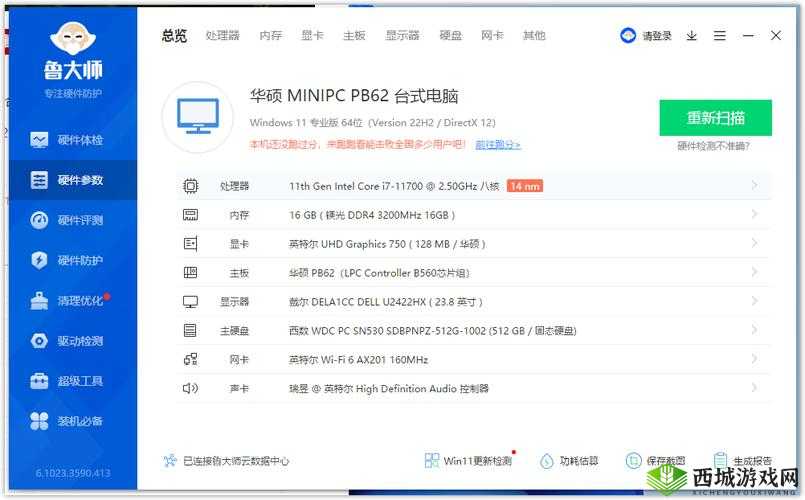Click 保存截图 save screenshot
Image resolution: width=805 pixels, height=500 pixels.
655,460
